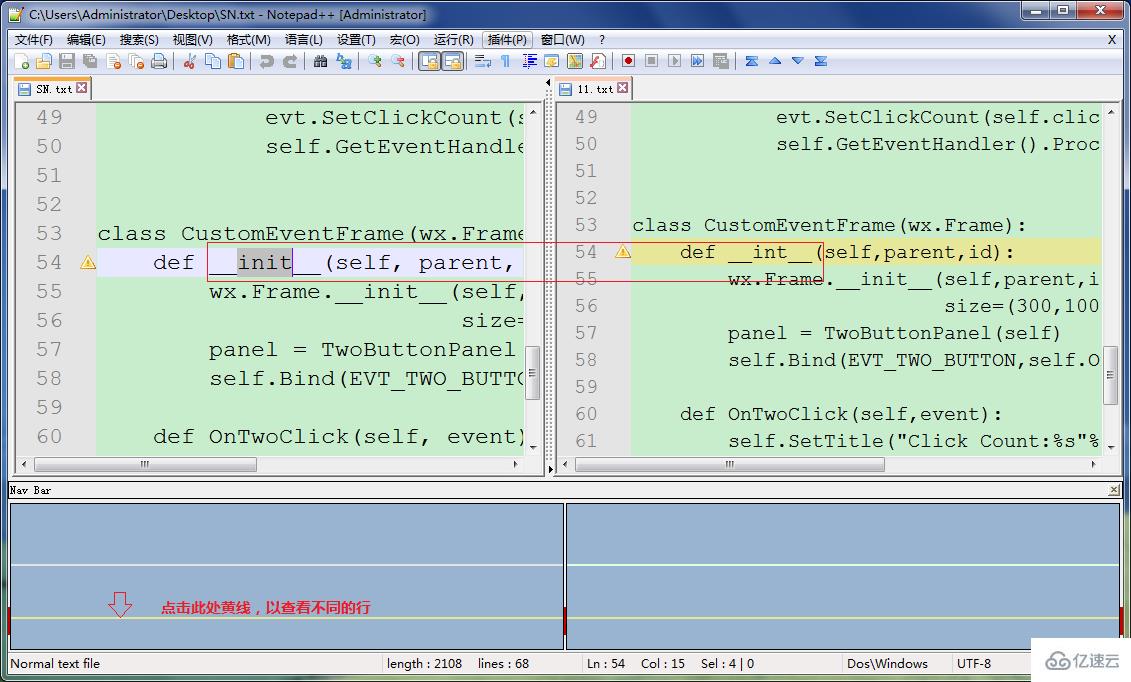Click the Zoom Out magnifier icon

point(397,61)
